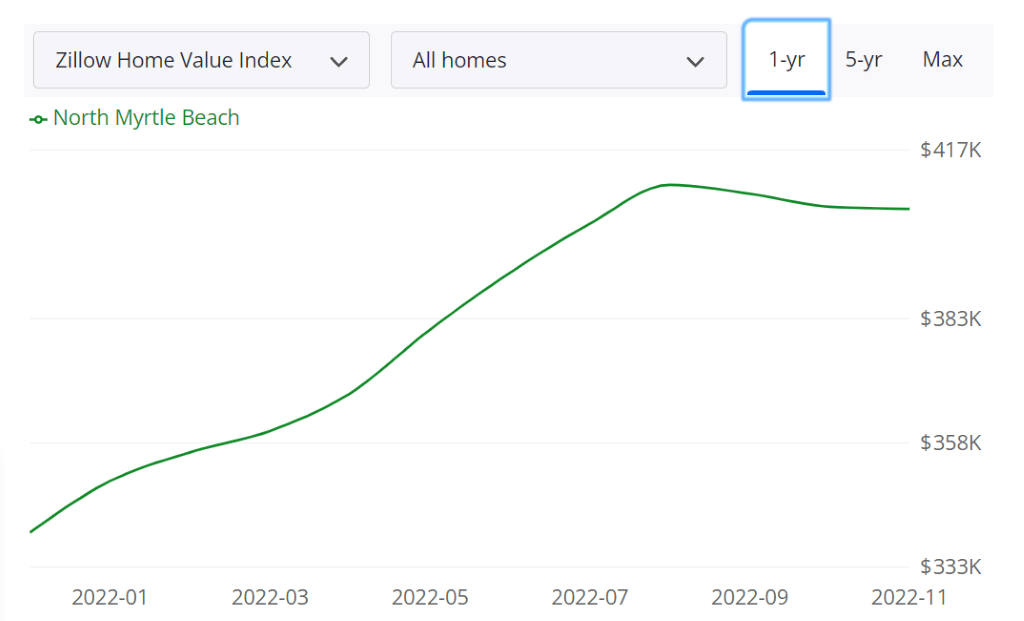Open the All homes dropdown

tap(558, 60)
